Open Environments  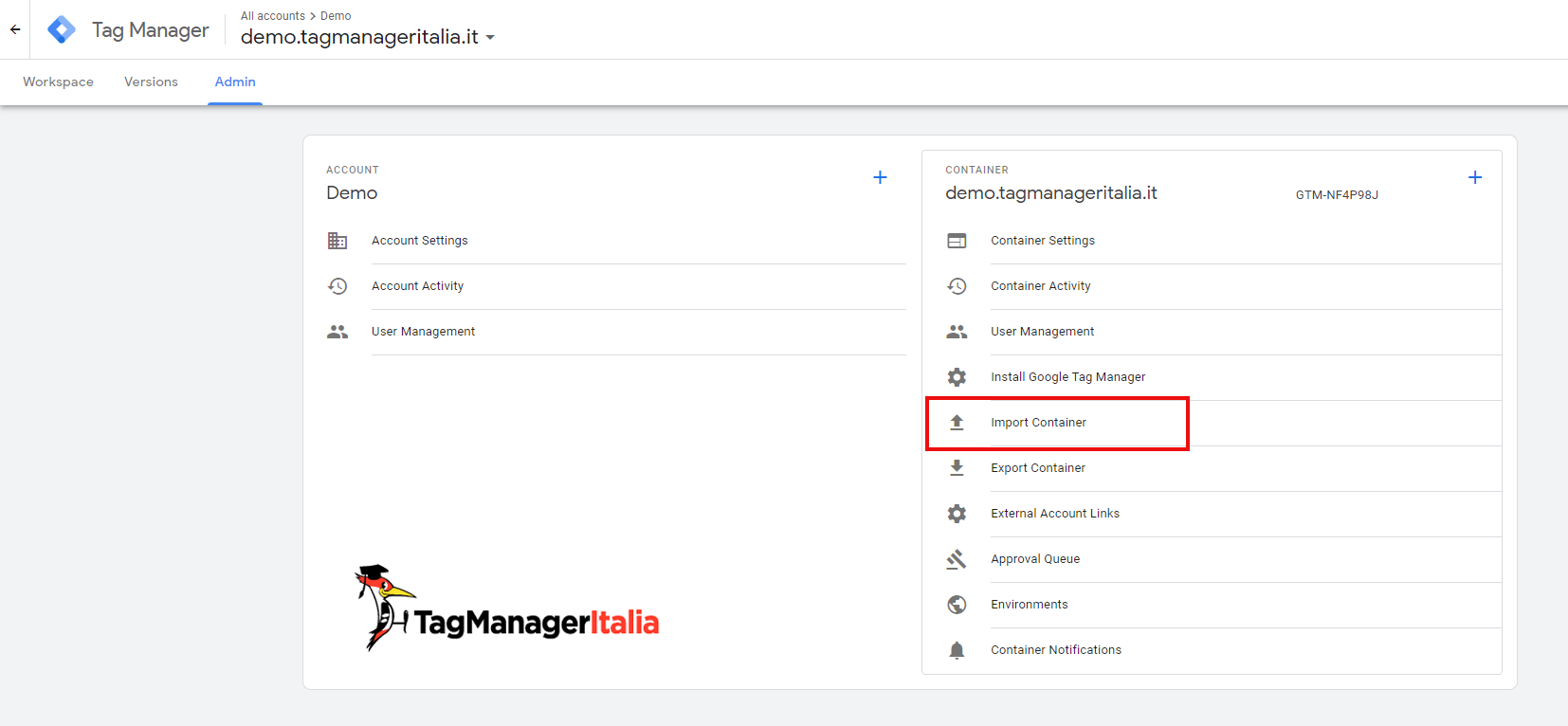pos(1030,605)
